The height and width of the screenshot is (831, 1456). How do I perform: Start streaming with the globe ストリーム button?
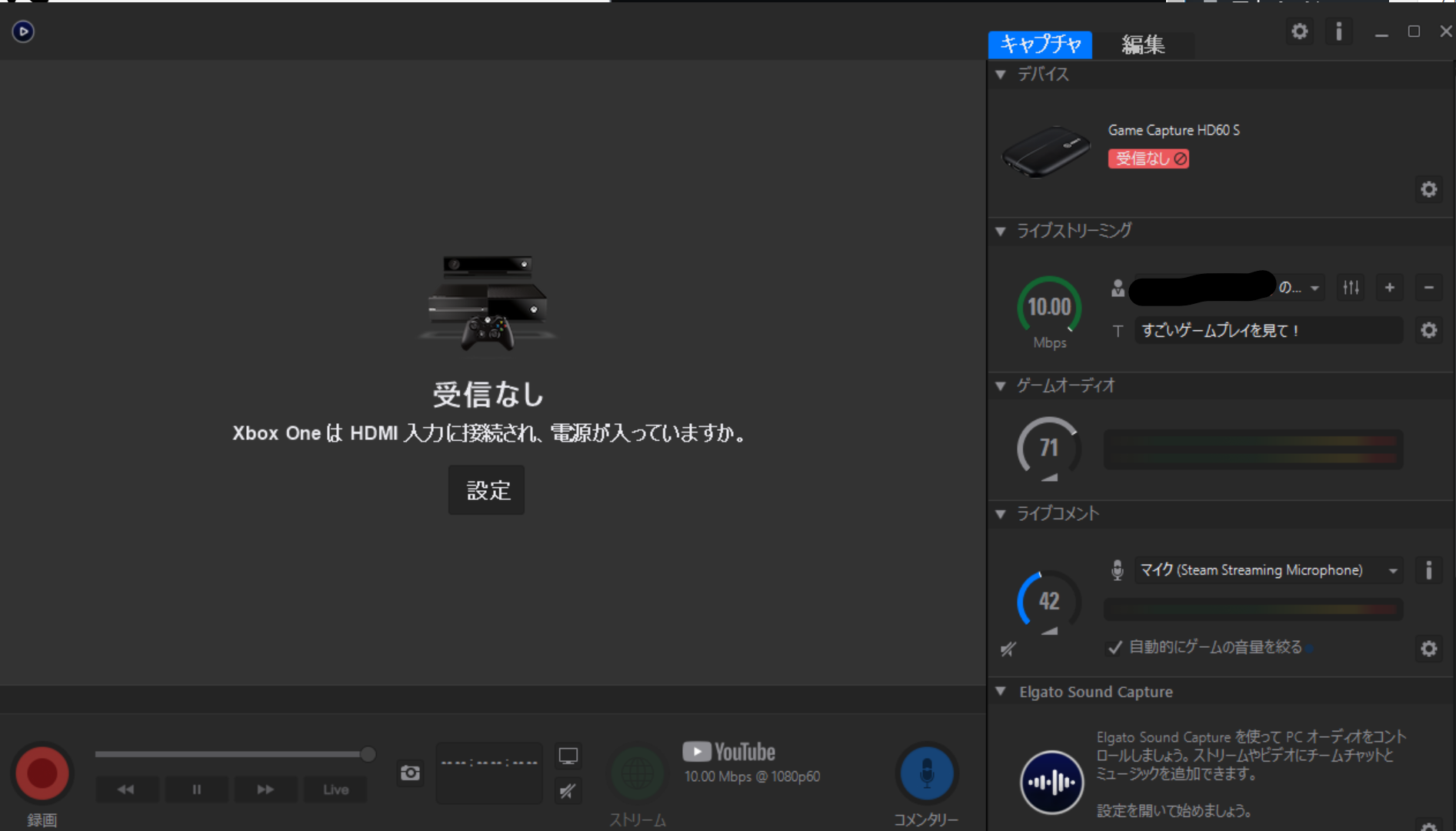point(638,773)
